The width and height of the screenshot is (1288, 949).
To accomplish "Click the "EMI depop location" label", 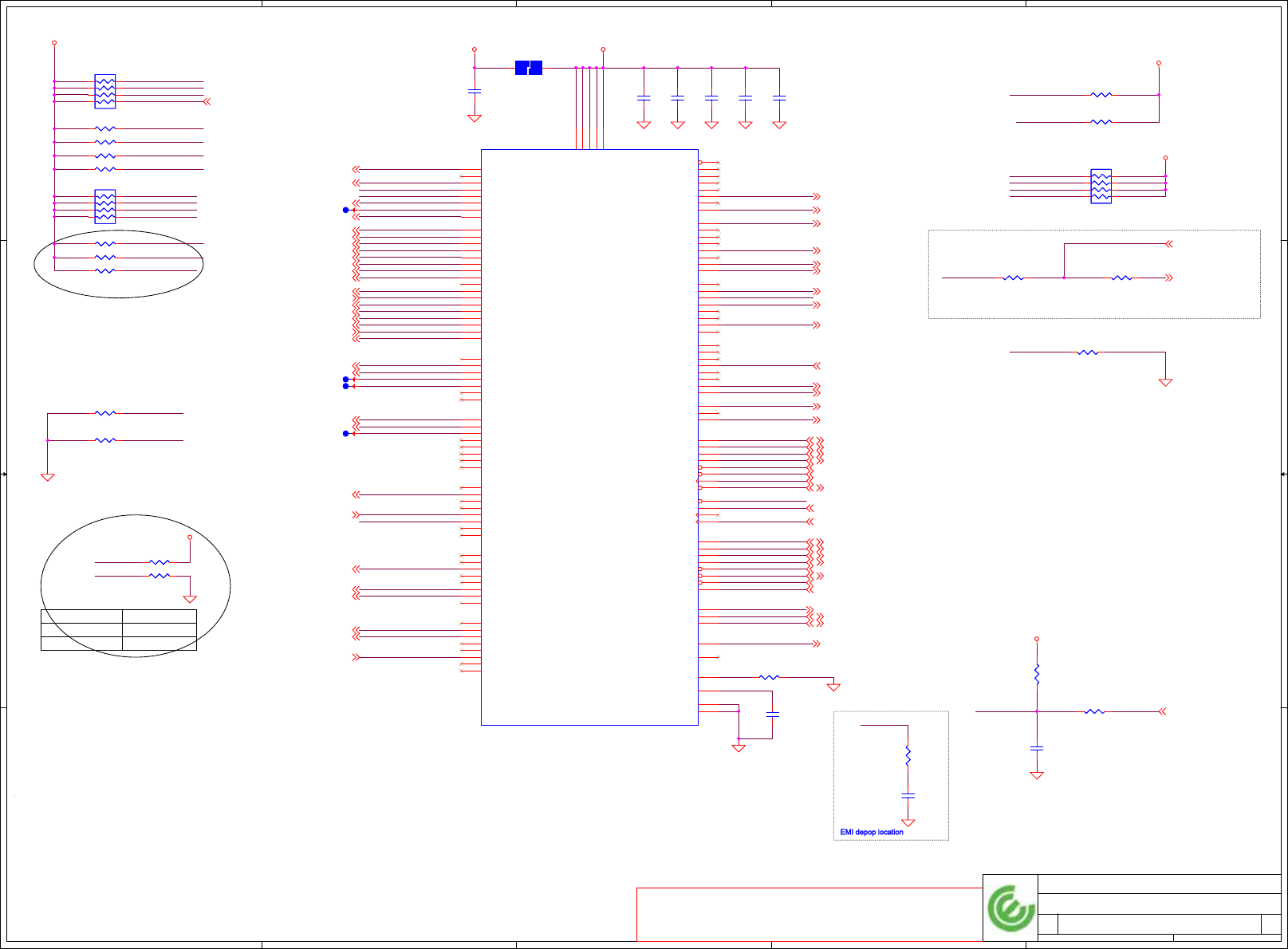I will [872, 832].
